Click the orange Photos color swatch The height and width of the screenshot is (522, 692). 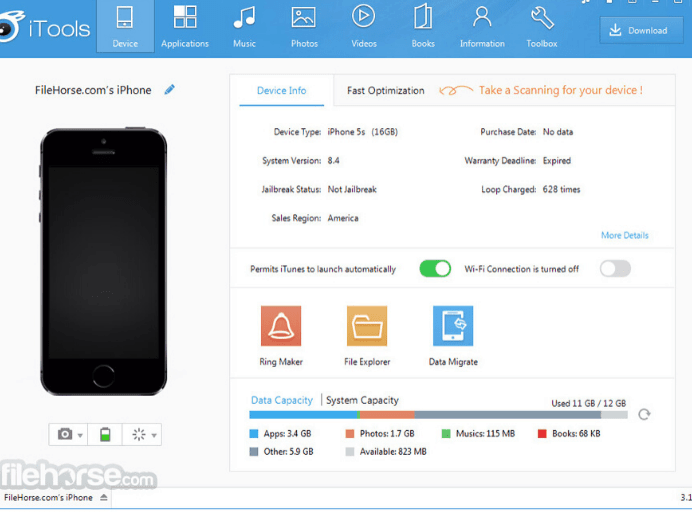tap(350, 434)
